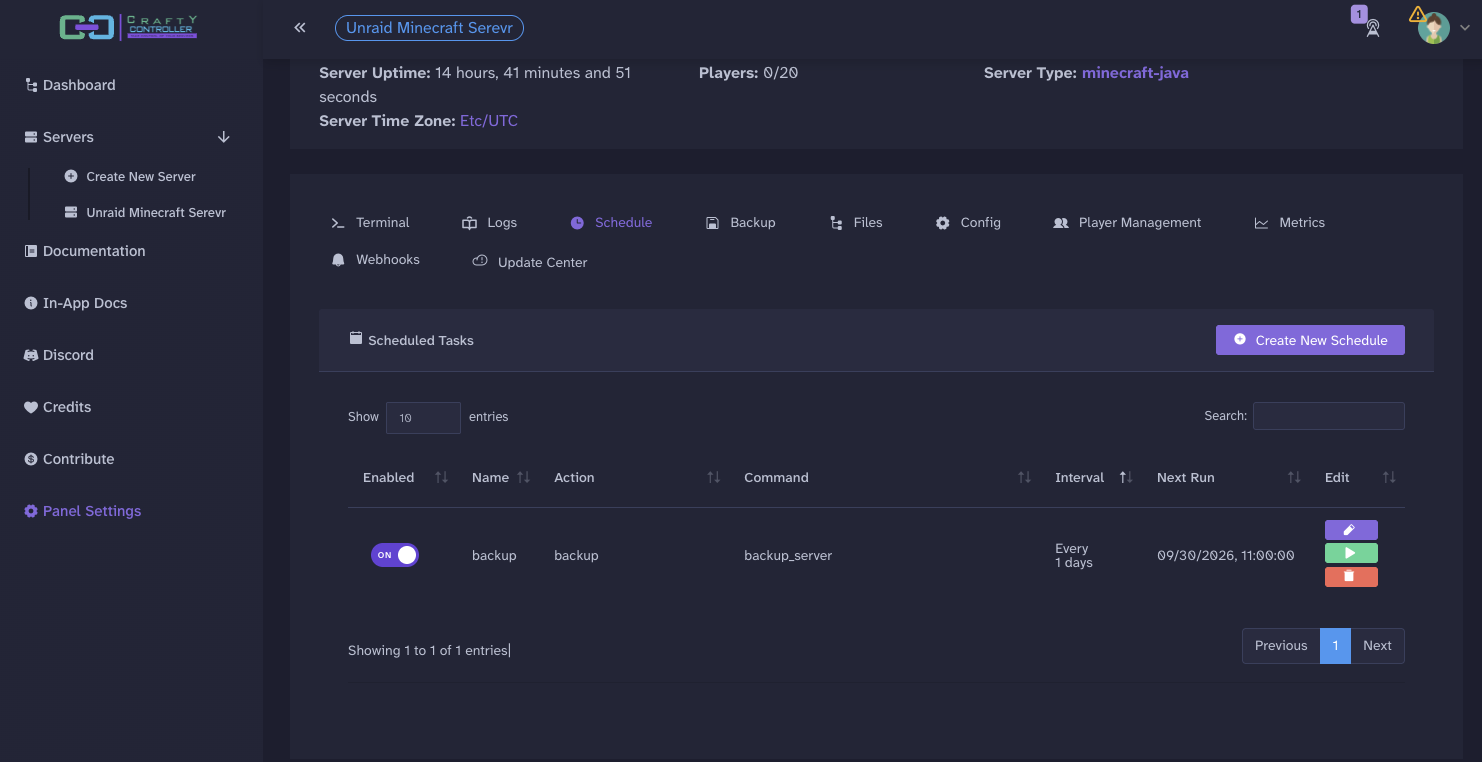Click the edit pencil icon for backup schedule

point(1351,530)
